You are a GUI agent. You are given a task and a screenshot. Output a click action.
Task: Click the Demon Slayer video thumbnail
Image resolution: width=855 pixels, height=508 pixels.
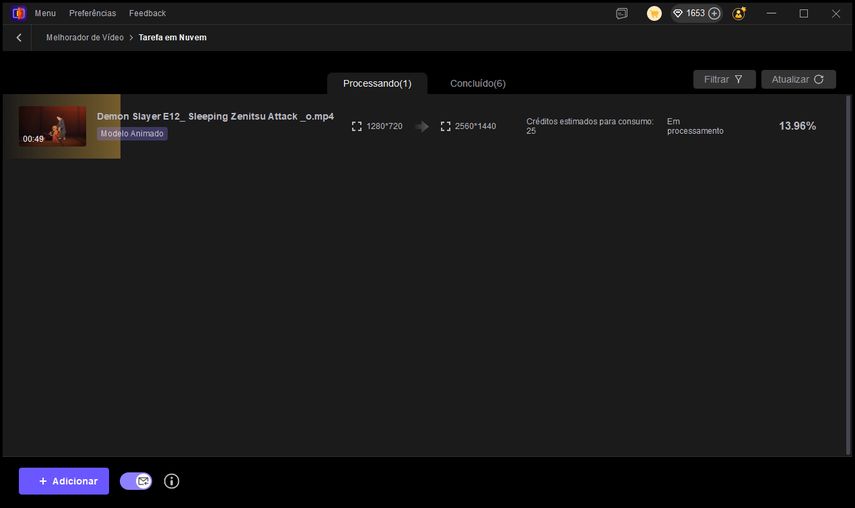[52, 126]
